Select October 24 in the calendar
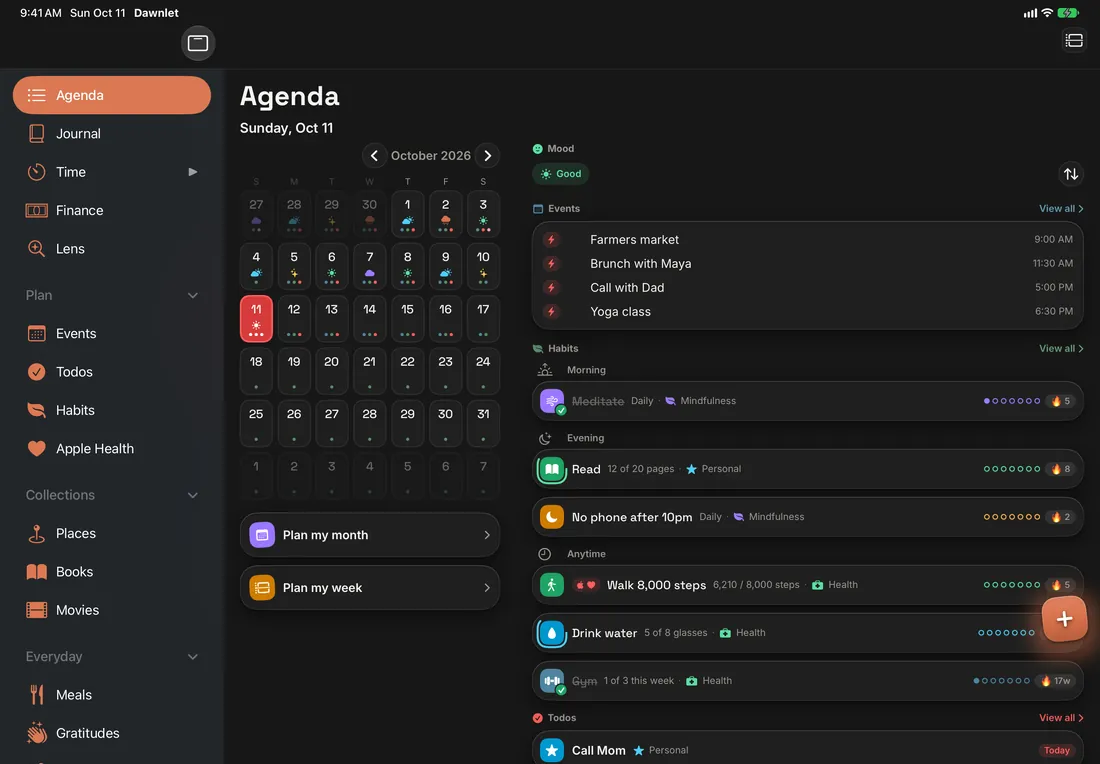 pyautogui.click(x=483, y=371)
